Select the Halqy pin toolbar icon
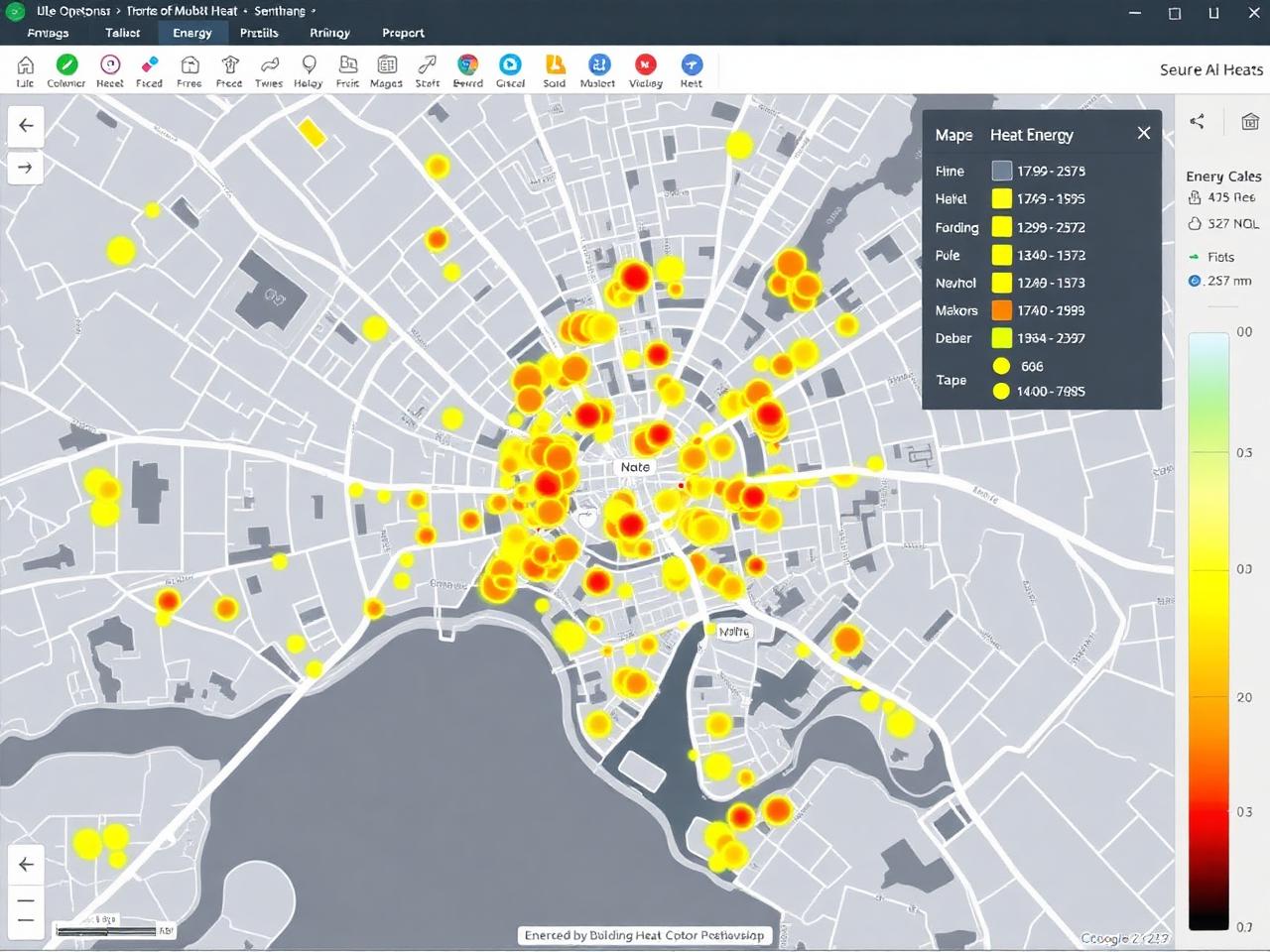The image size is (1270, 952). (x=309, y=65)
